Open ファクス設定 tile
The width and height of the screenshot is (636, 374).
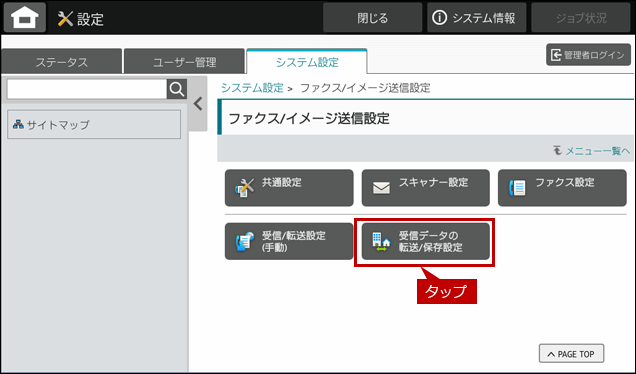562,188
